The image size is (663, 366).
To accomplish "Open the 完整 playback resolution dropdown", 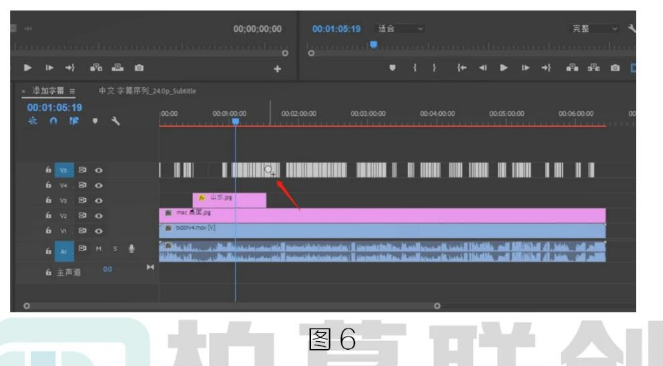I will click(595, 28).
